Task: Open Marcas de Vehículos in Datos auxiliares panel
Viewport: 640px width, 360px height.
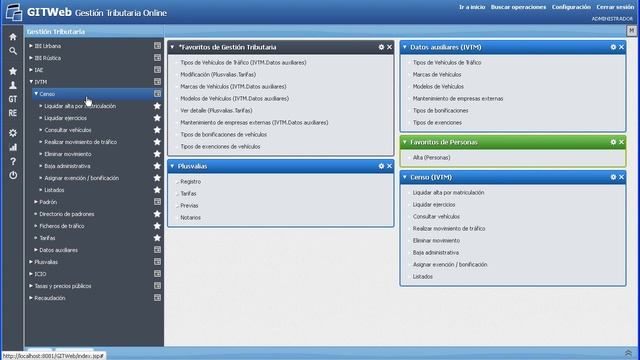Action: (437, 75)
